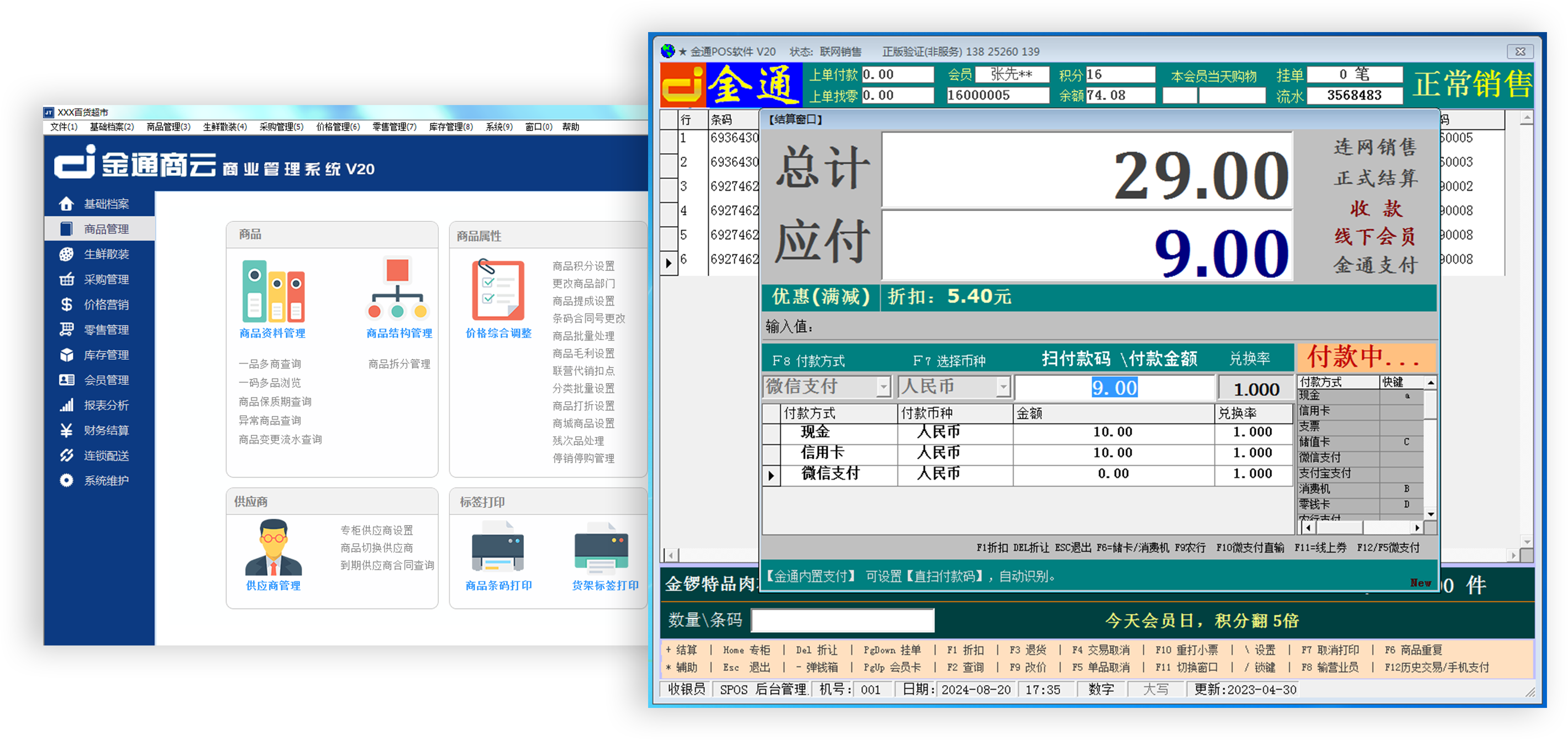Viewport: 1568px width, 740px height.
Task: Open 财务结算 yen icon
Action: click(66, 431)
